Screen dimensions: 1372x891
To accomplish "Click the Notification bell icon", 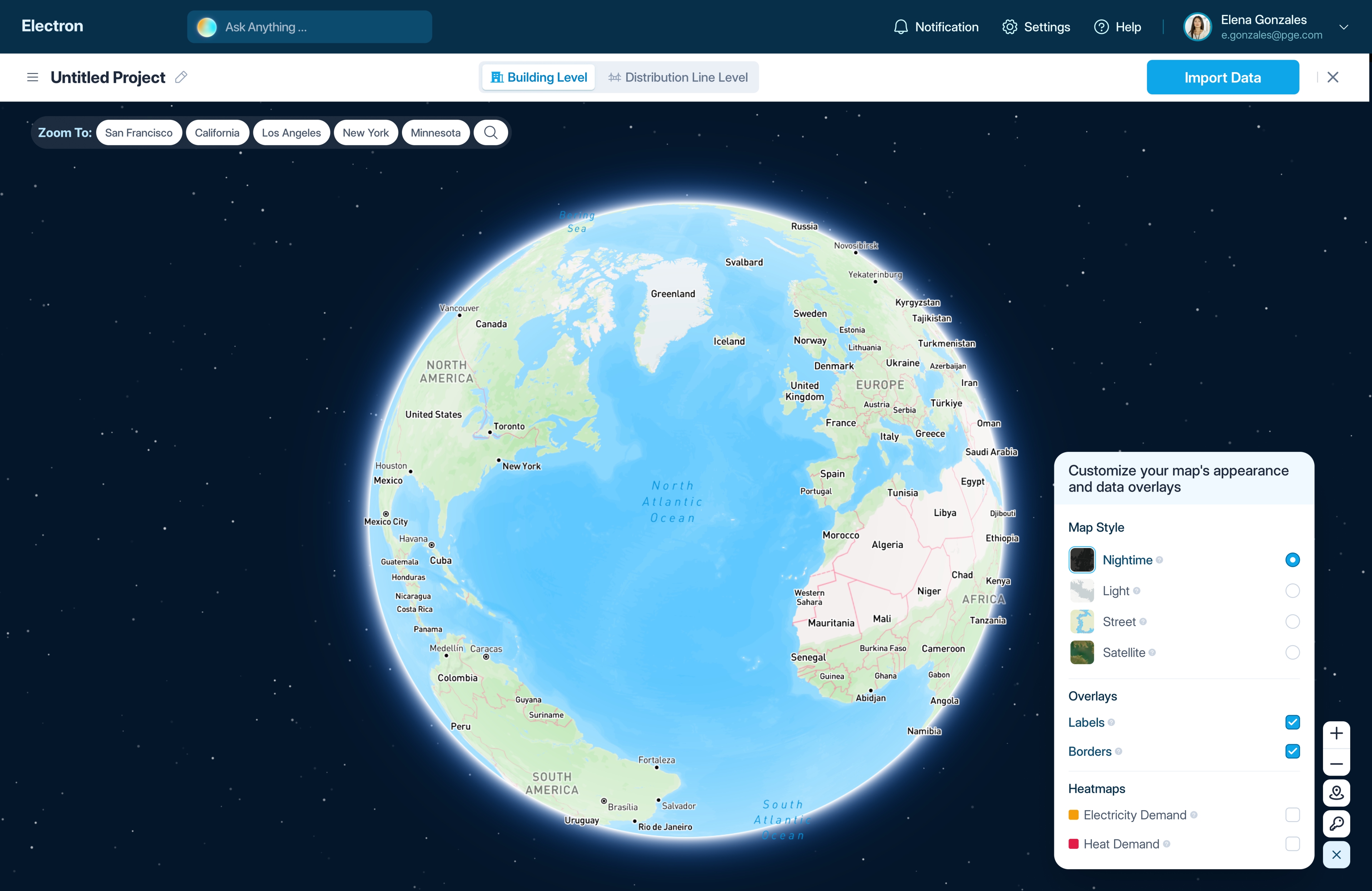I will pos(900,27).
